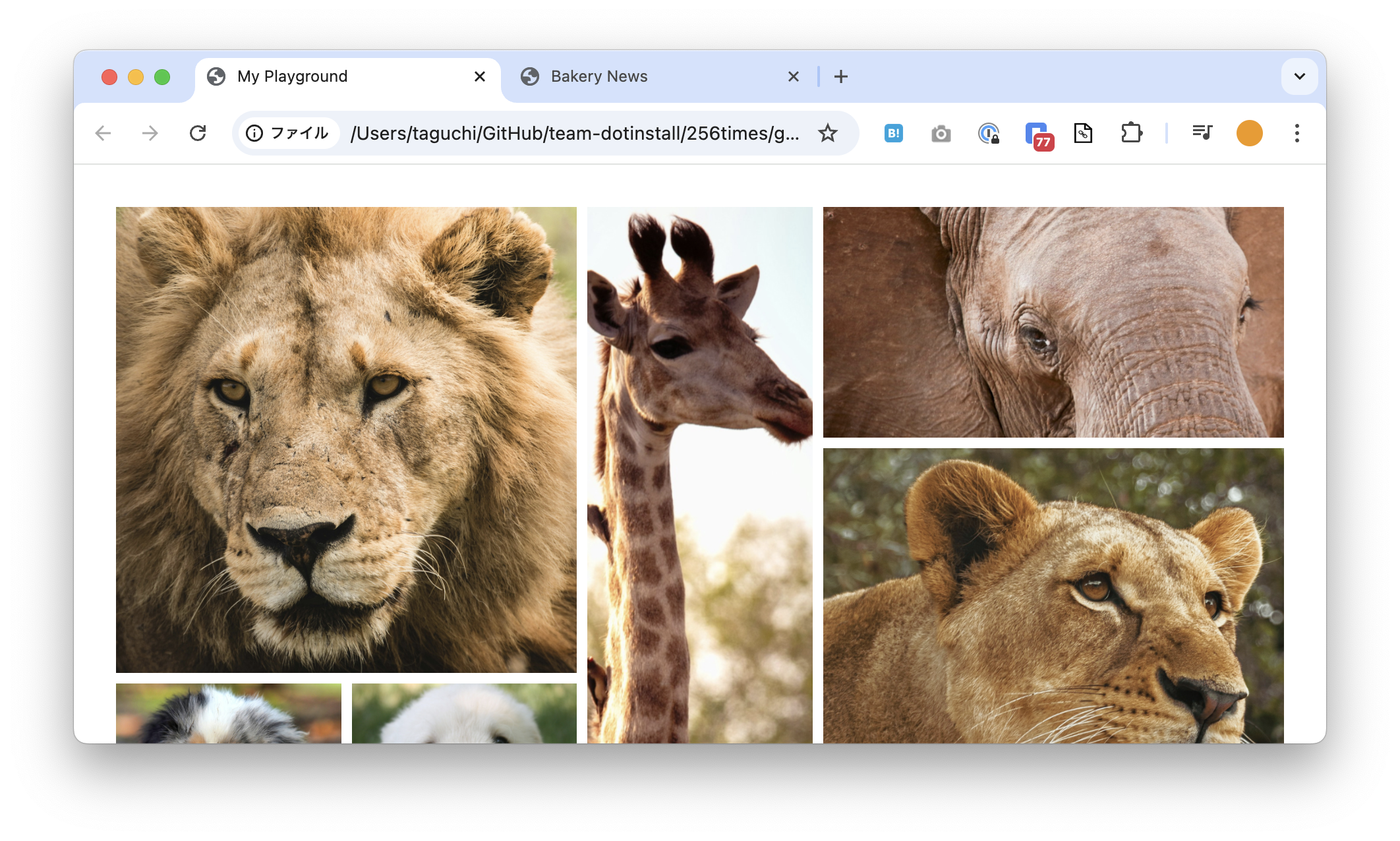Close the Bakery News tab

793,76
